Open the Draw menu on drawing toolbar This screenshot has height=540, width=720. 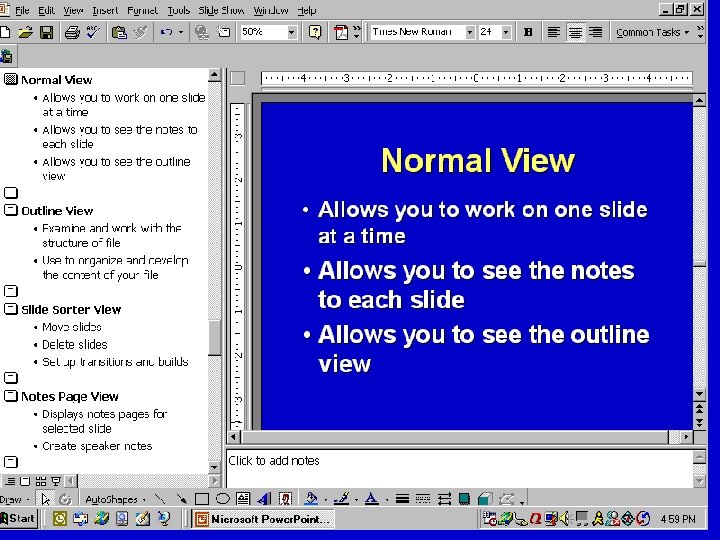[14, 499]
